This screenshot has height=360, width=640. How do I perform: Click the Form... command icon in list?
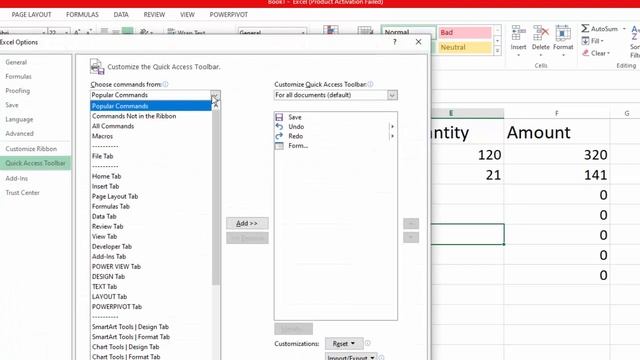point(279,146)
